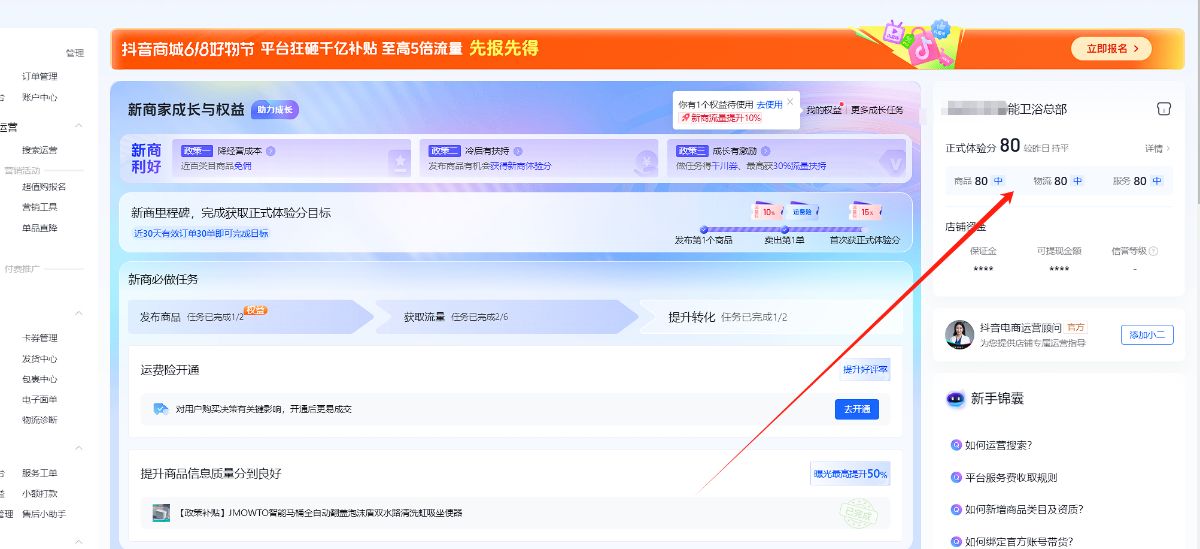Open 我的权益
This screenshot has width=1200, height=549.
pos(824,110)
